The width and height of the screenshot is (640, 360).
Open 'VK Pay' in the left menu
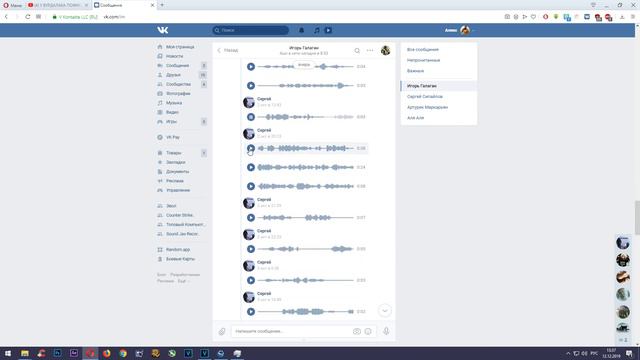(173, 138)
